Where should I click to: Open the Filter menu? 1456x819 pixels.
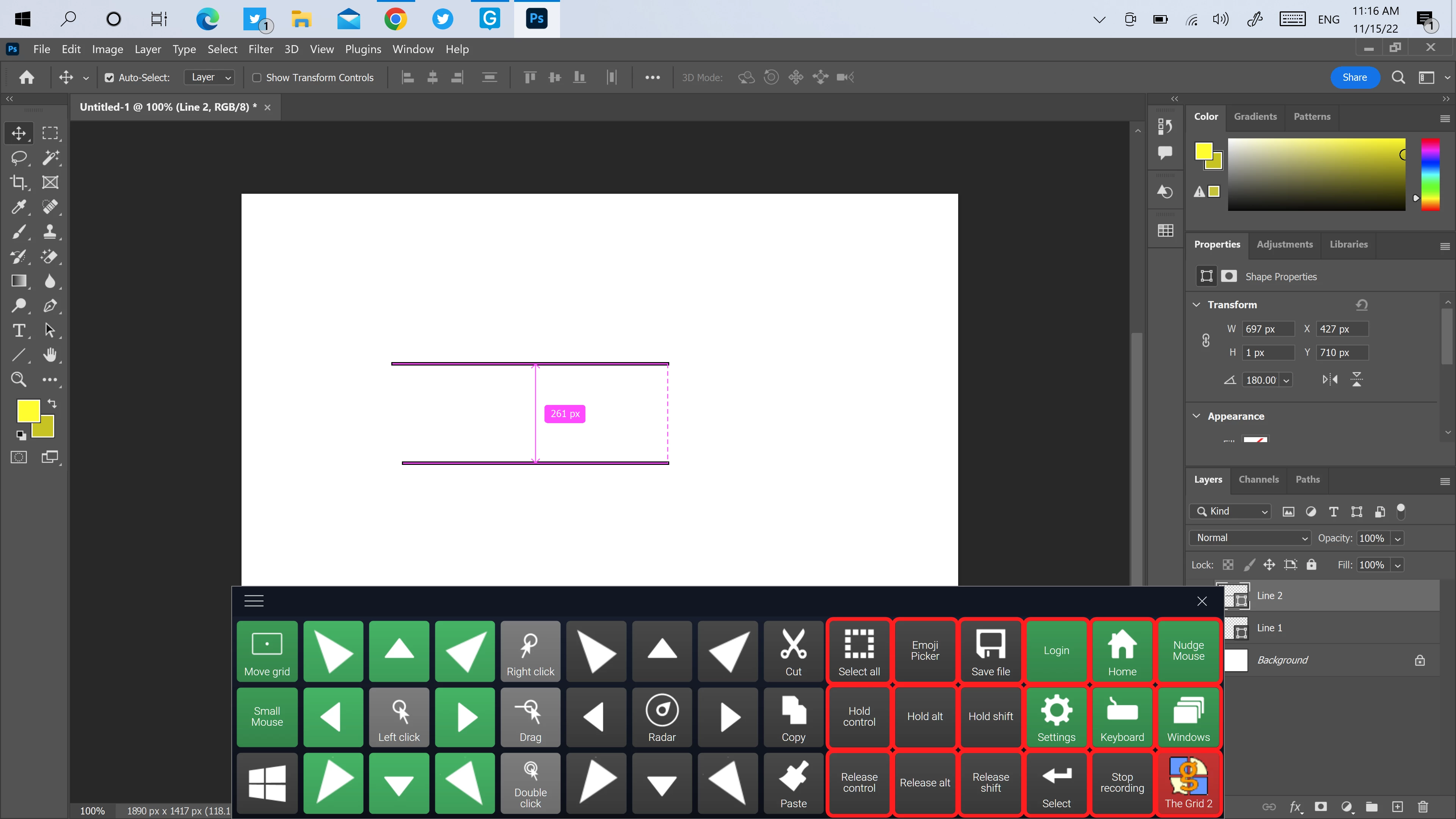pos(260,49)
